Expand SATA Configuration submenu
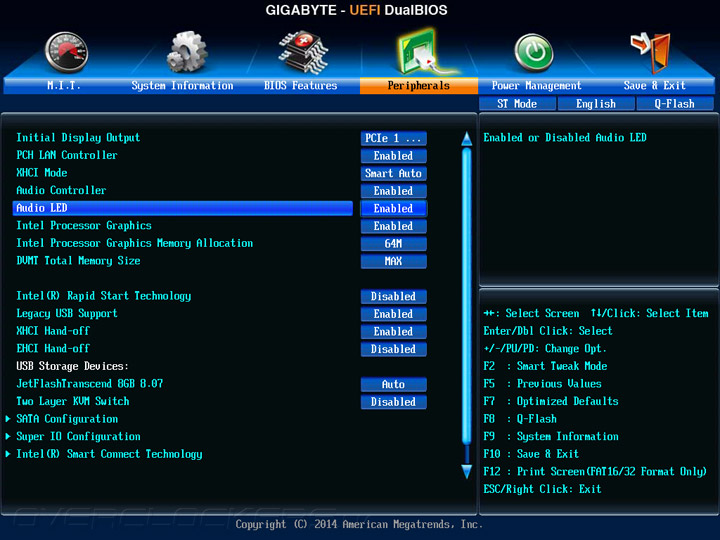Viewport: 720px width, 540px height. (67, 419)
